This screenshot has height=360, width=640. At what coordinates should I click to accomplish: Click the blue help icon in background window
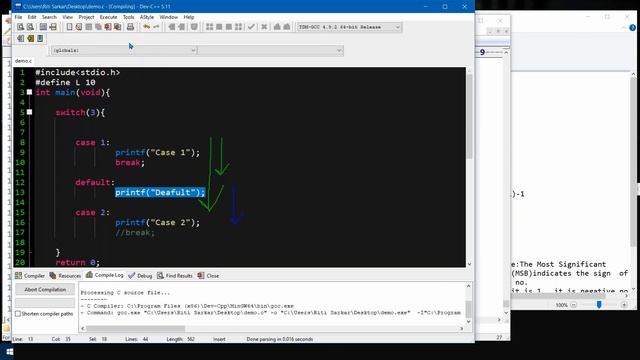tap(632, 28)
